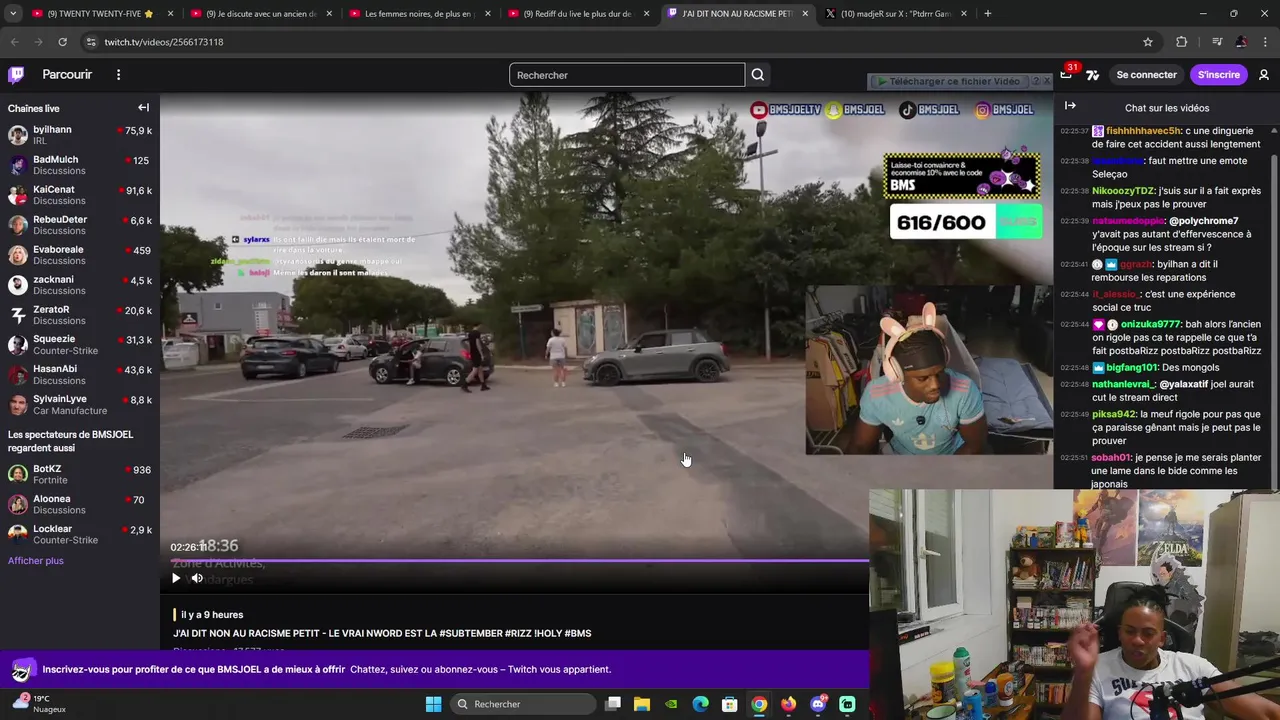The height and width of the screenshot is (720, 1280).
Task: Collapse the Chaînes live sidebar
Action: [x=143, y=108]
